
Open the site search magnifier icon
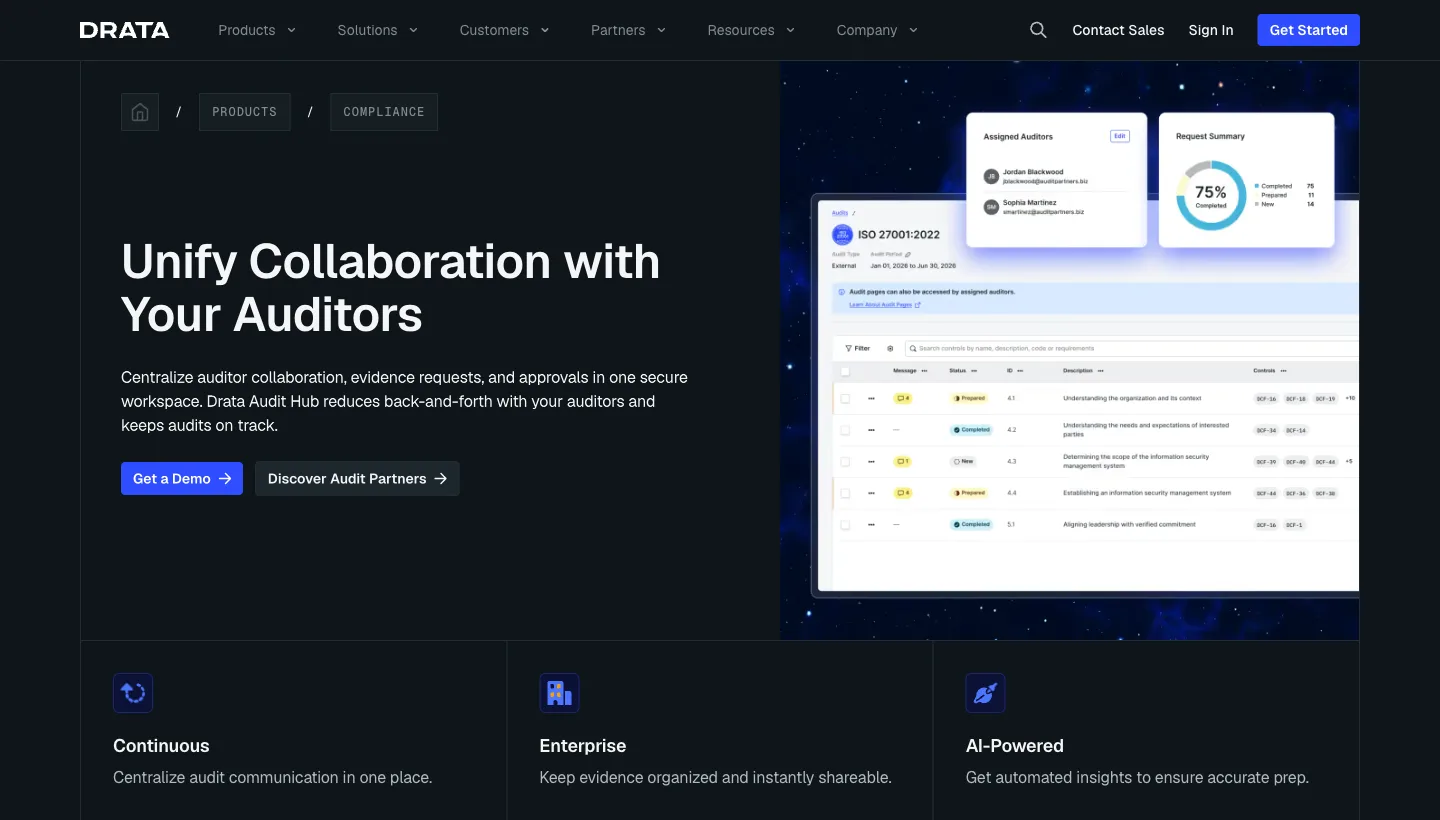pyautogui.click(x=1038, y=30)
